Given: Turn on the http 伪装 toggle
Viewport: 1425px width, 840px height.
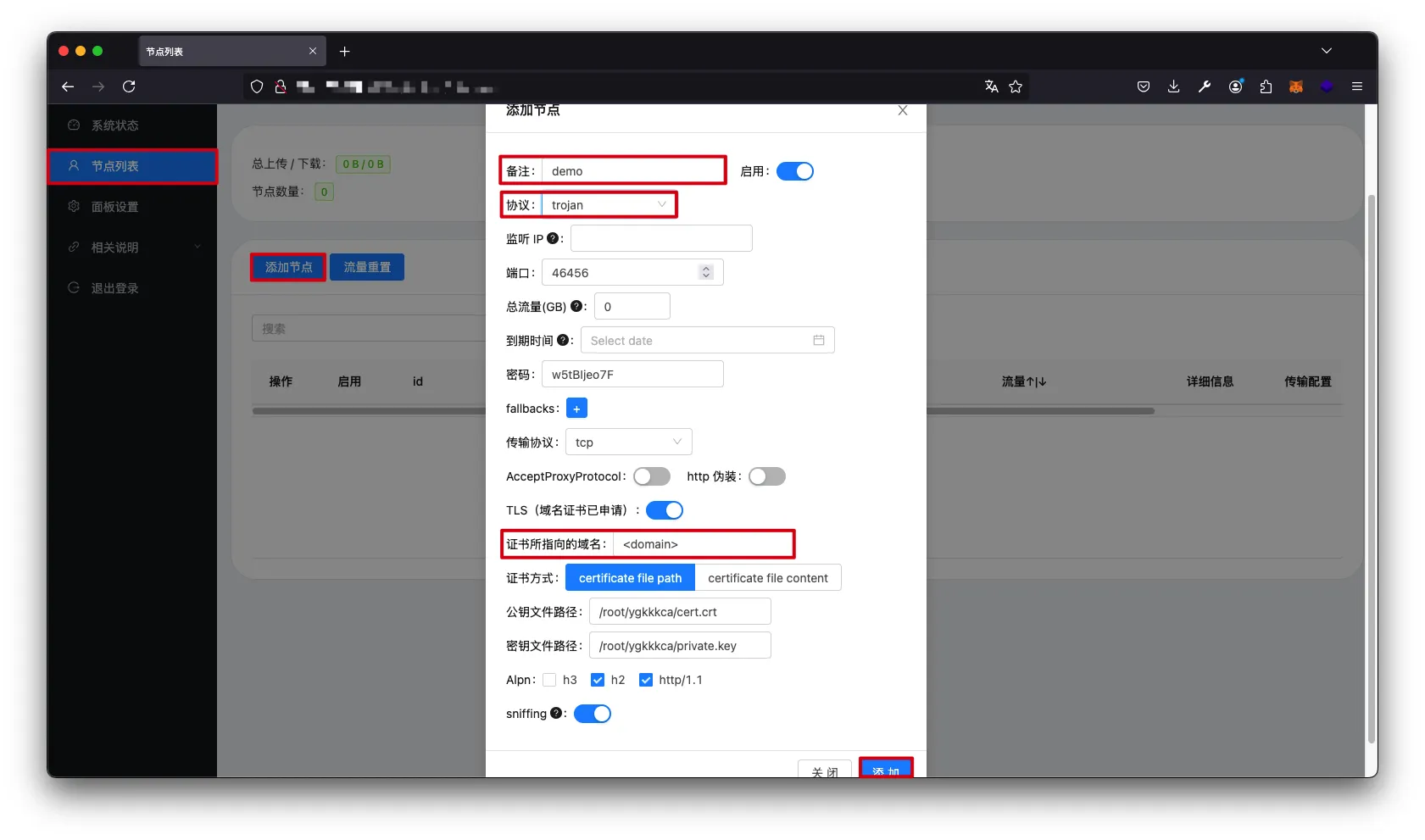Looking at the screenshot, I should pyautogui.click(x=766, y=476).
